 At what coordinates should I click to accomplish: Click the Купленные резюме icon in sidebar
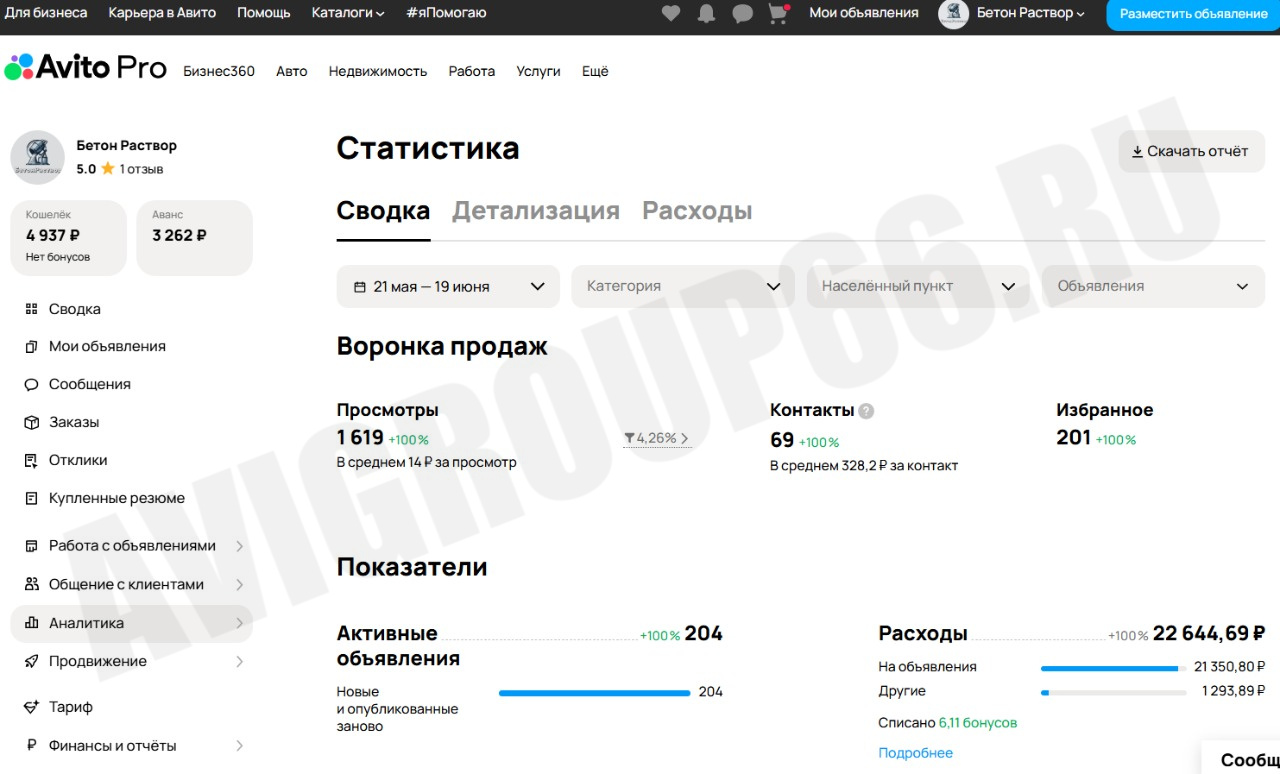pyautogui.click(x=31, y=498)
